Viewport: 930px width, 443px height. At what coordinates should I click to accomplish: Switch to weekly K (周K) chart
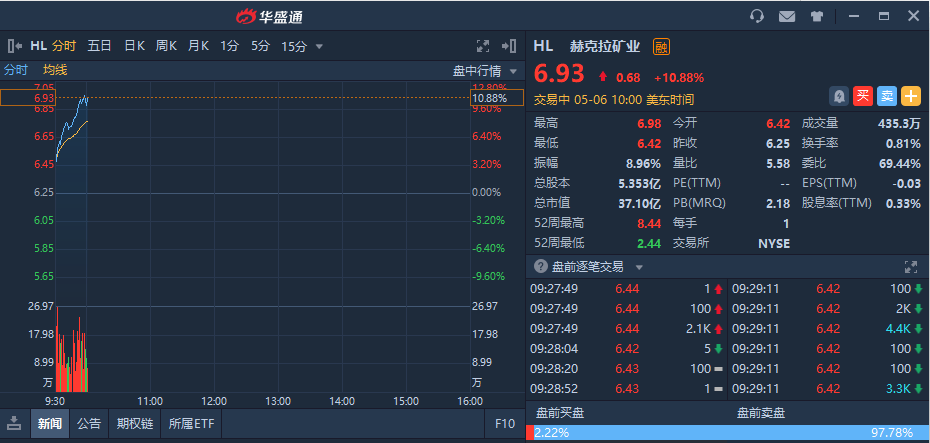pyautogui.click(x=166, y=46)
